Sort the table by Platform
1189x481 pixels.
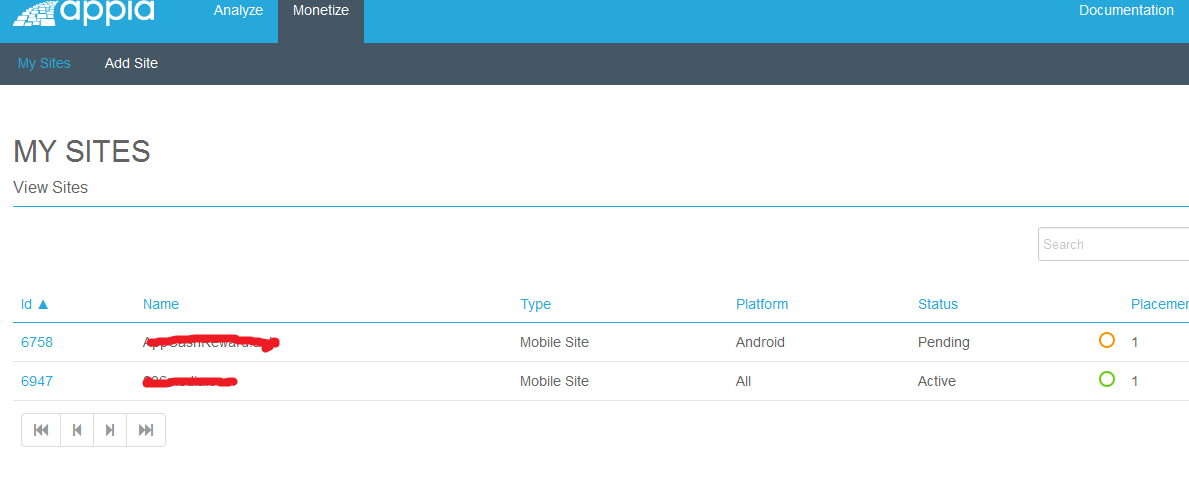pyautogui.click(x=762, y=304)
